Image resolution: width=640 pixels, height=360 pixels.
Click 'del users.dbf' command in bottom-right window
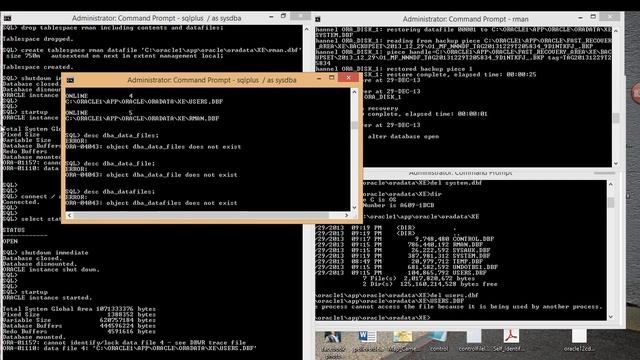tap(455, 295)
